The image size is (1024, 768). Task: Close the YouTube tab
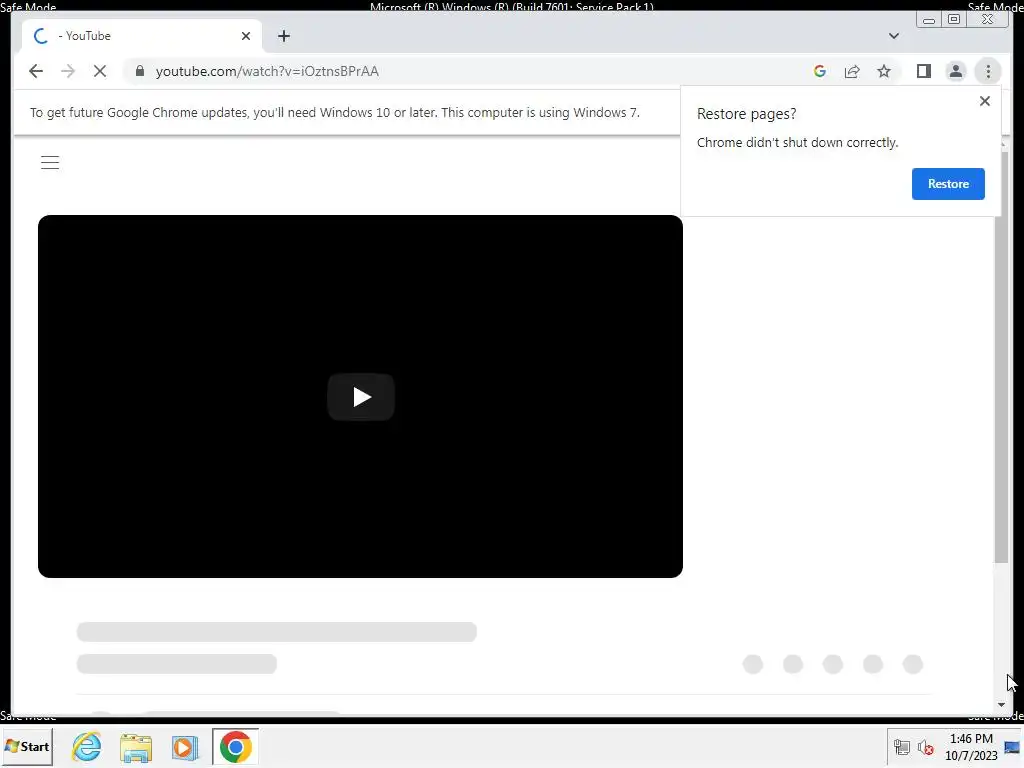click(246, 36)
